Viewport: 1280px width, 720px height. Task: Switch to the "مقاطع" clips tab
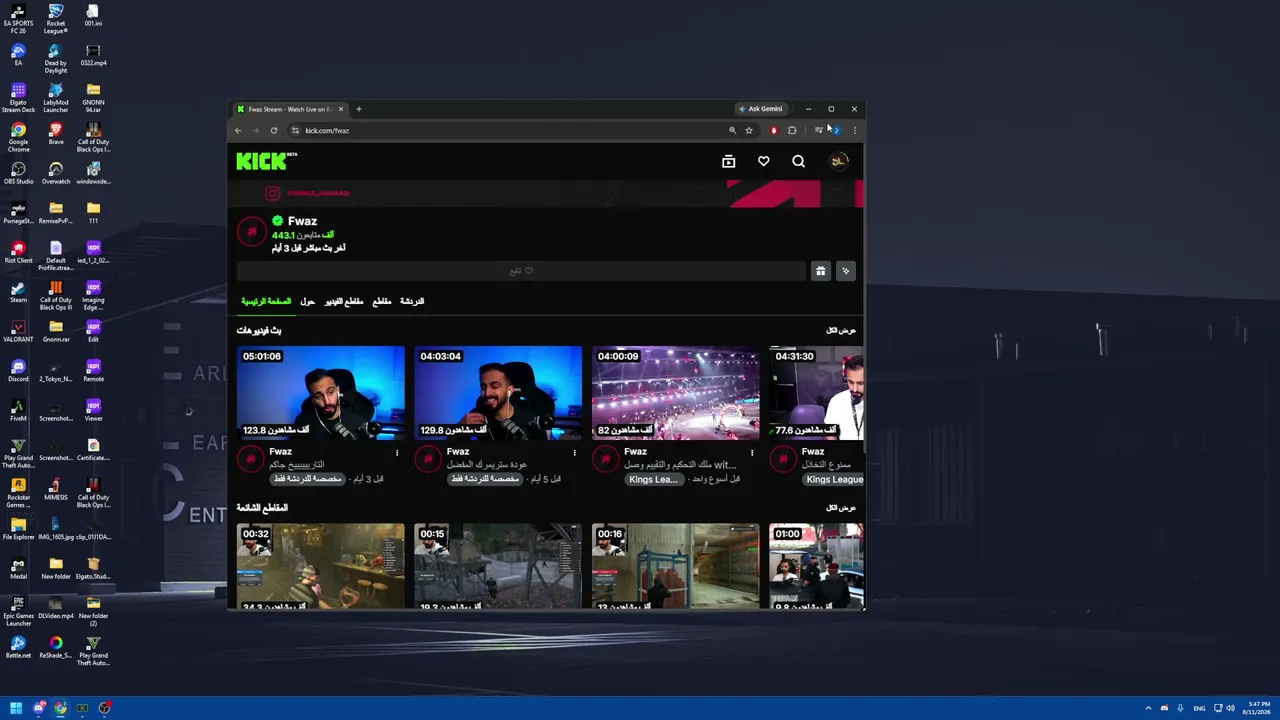click(382, 301)
